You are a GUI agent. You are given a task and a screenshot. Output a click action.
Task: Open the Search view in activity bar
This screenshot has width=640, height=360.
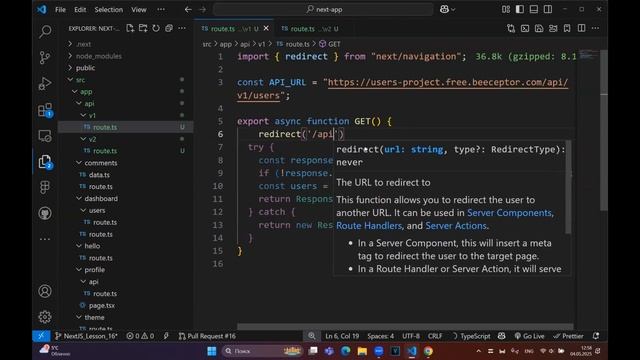tap(45, 31)
